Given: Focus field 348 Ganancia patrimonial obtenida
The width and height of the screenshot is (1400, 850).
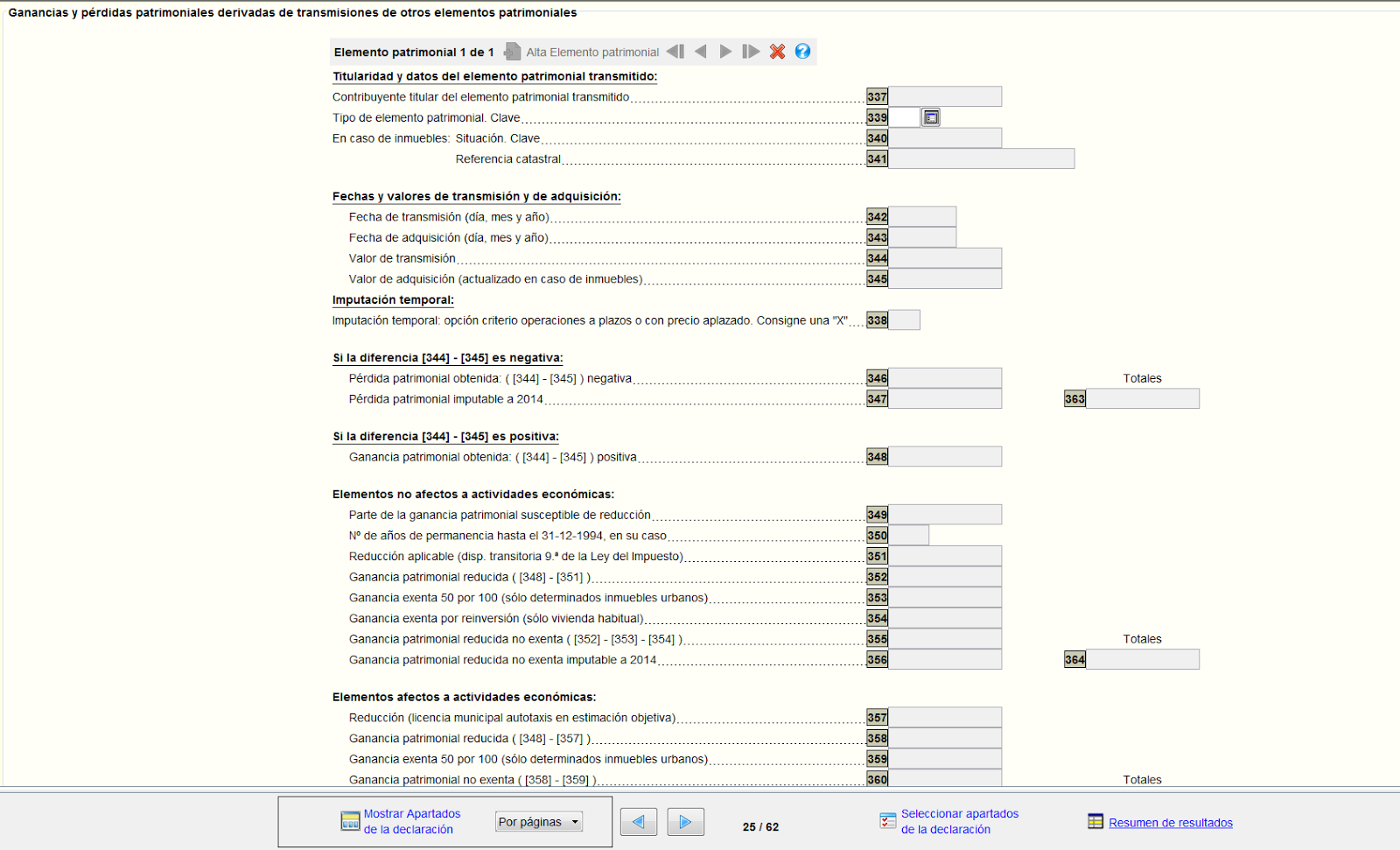Looking at the screenshot, I should click(x=945, y=457).
